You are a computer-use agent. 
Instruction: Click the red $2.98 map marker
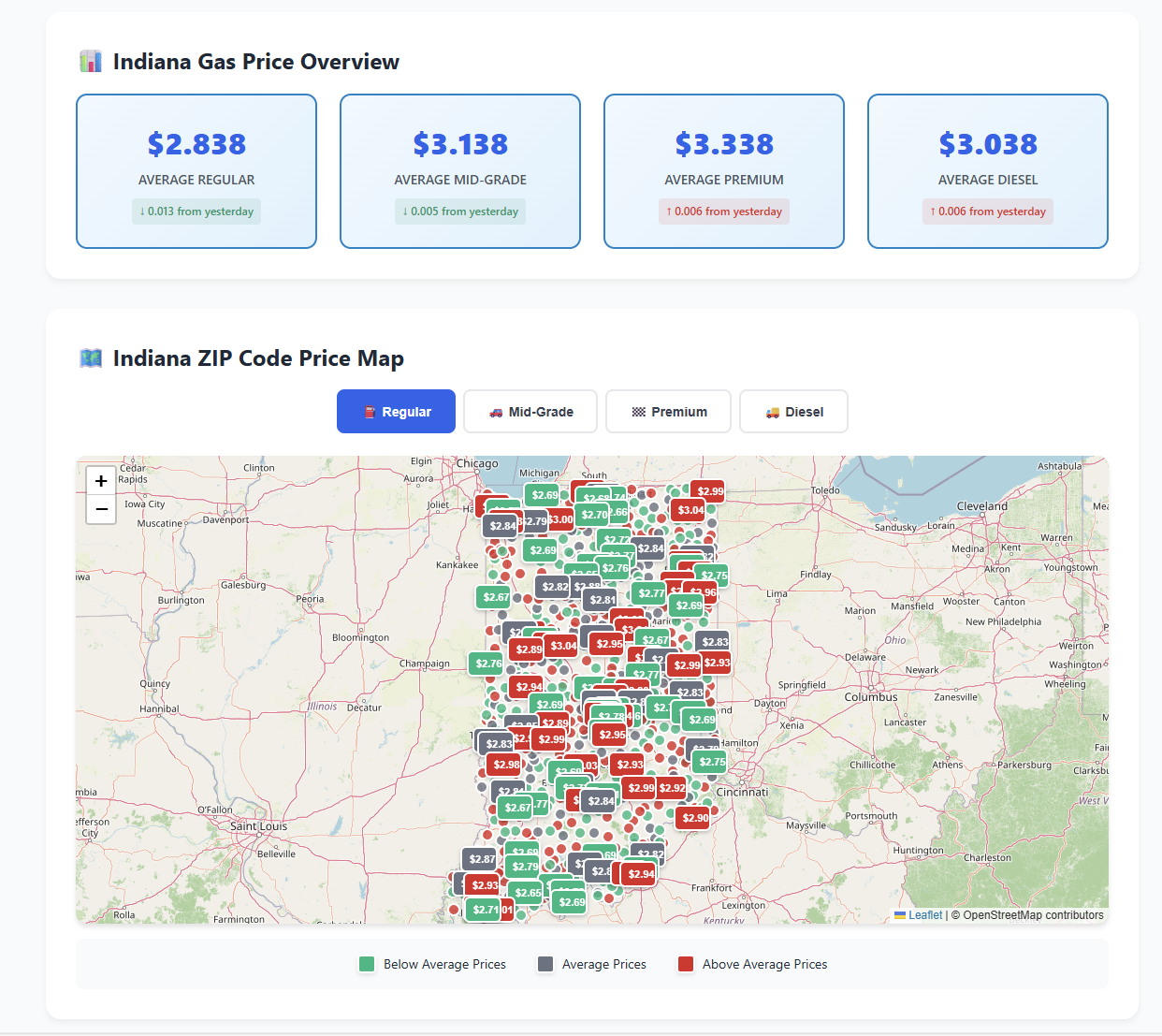[x=506, y=765]
